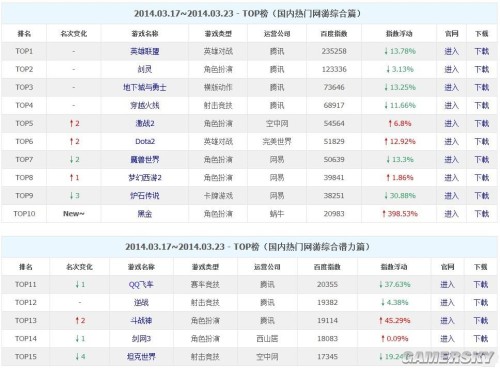Select the Baidu index value 235258
500x369 pixels.
(334, 51)
